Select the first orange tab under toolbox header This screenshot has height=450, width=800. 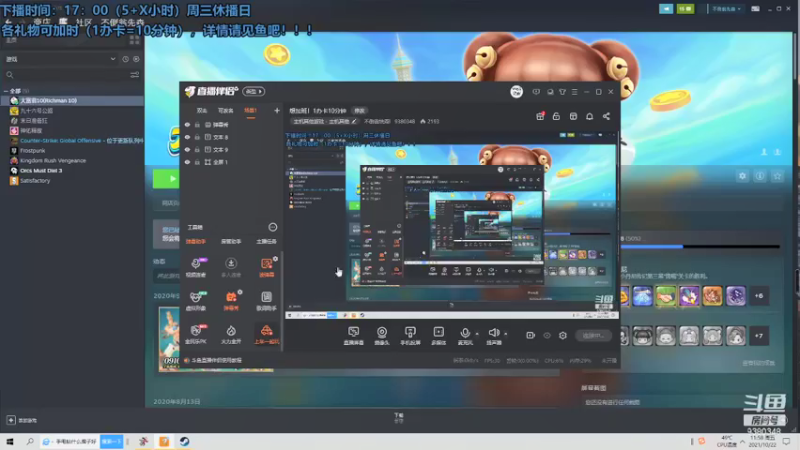[x=196, y=241]
